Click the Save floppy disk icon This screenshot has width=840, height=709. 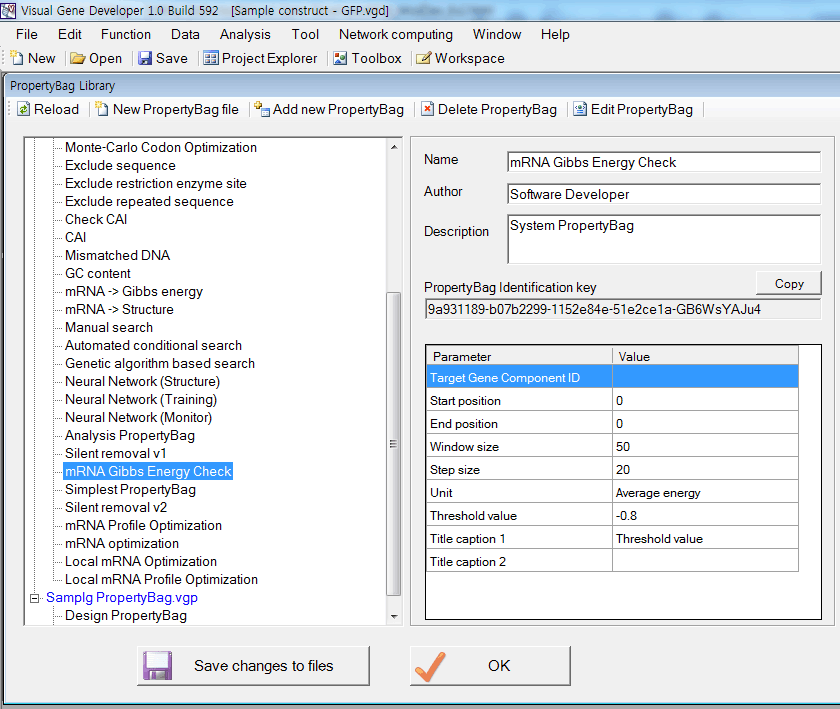[x=145, y=58]
